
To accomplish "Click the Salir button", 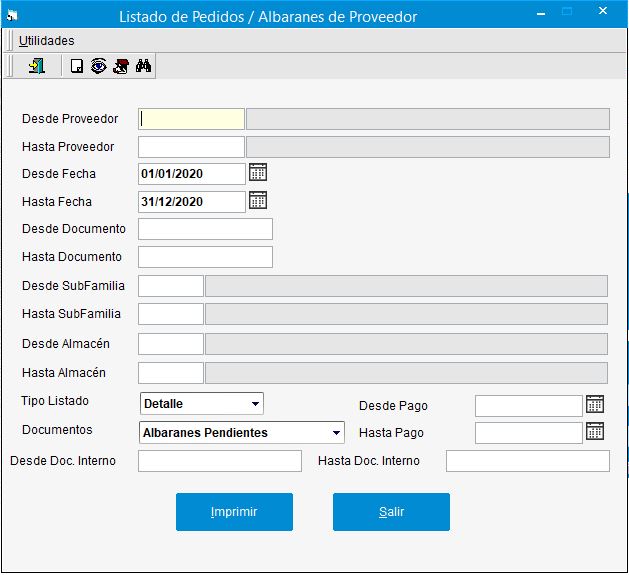I will tap(391, 512).
